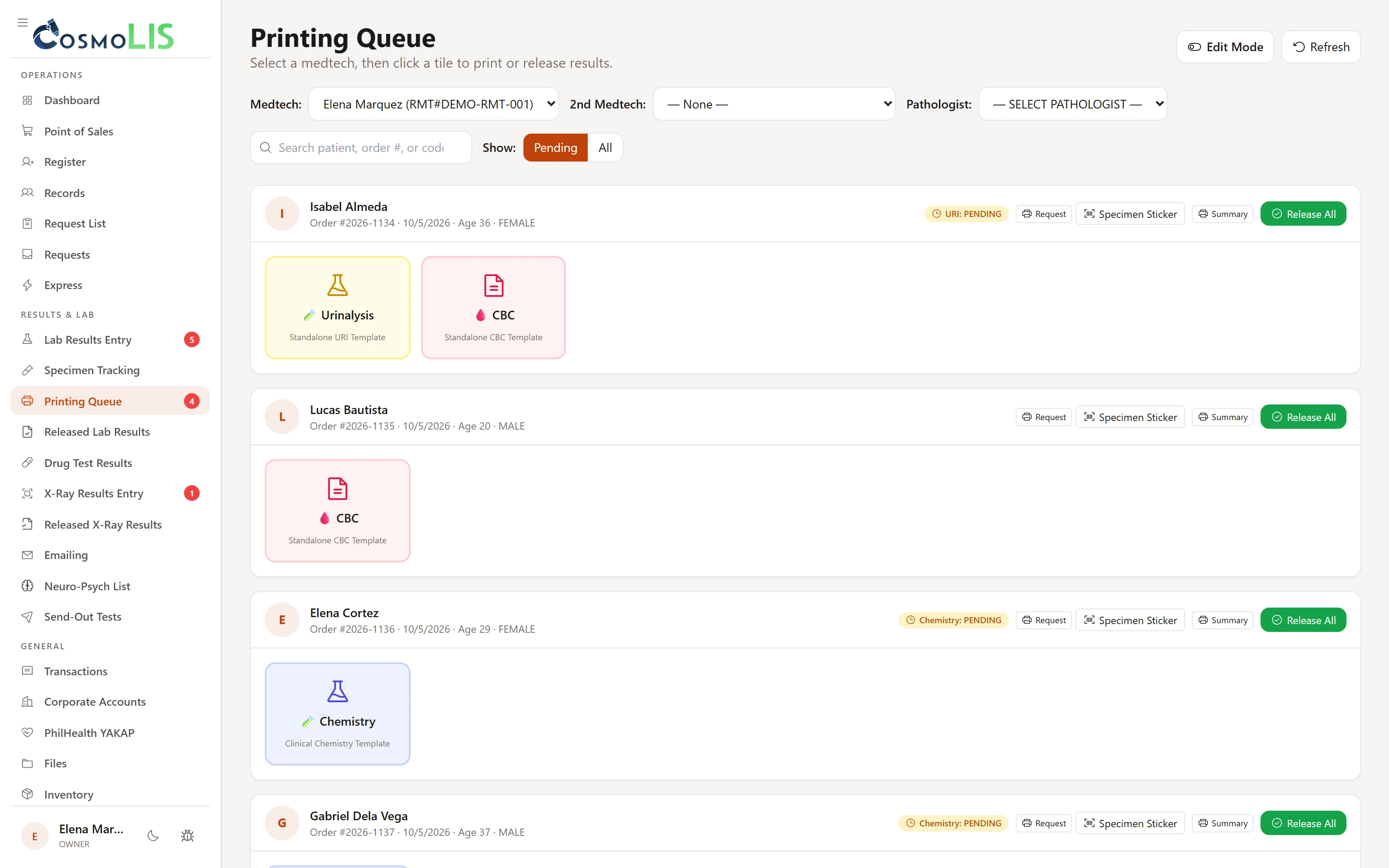Image resolution: width=1389 pixels, height=868 pixels.
Task: Release All results for Elena Cortez
Action: [x=1303, y=620]
